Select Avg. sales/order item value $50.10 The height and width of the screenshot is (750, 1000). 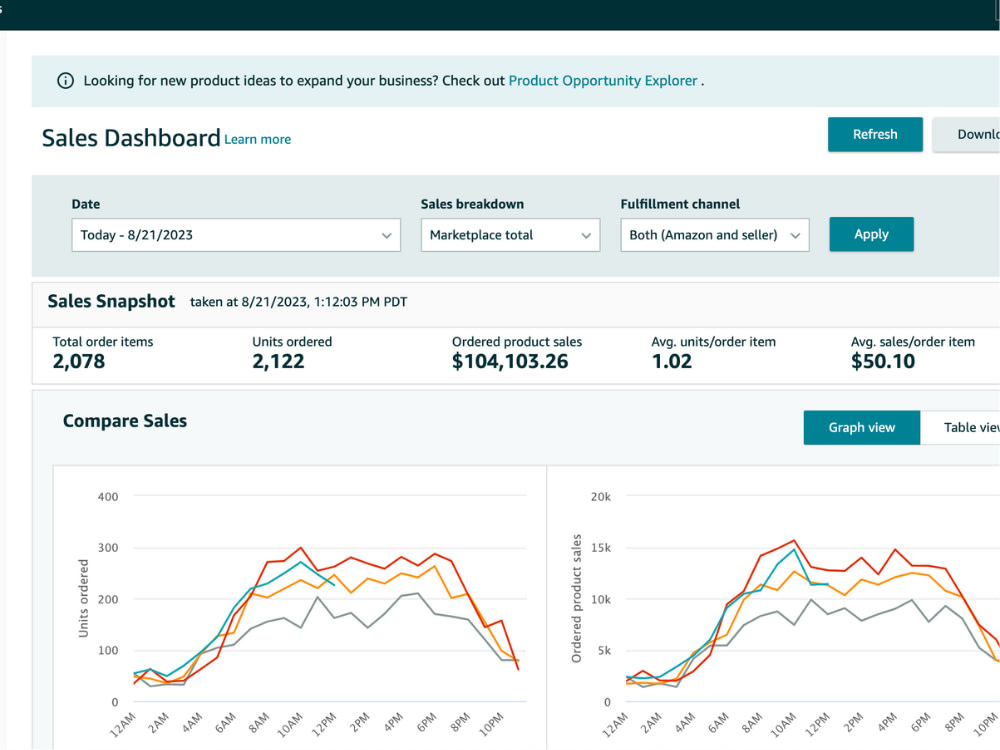pos(883,362)
